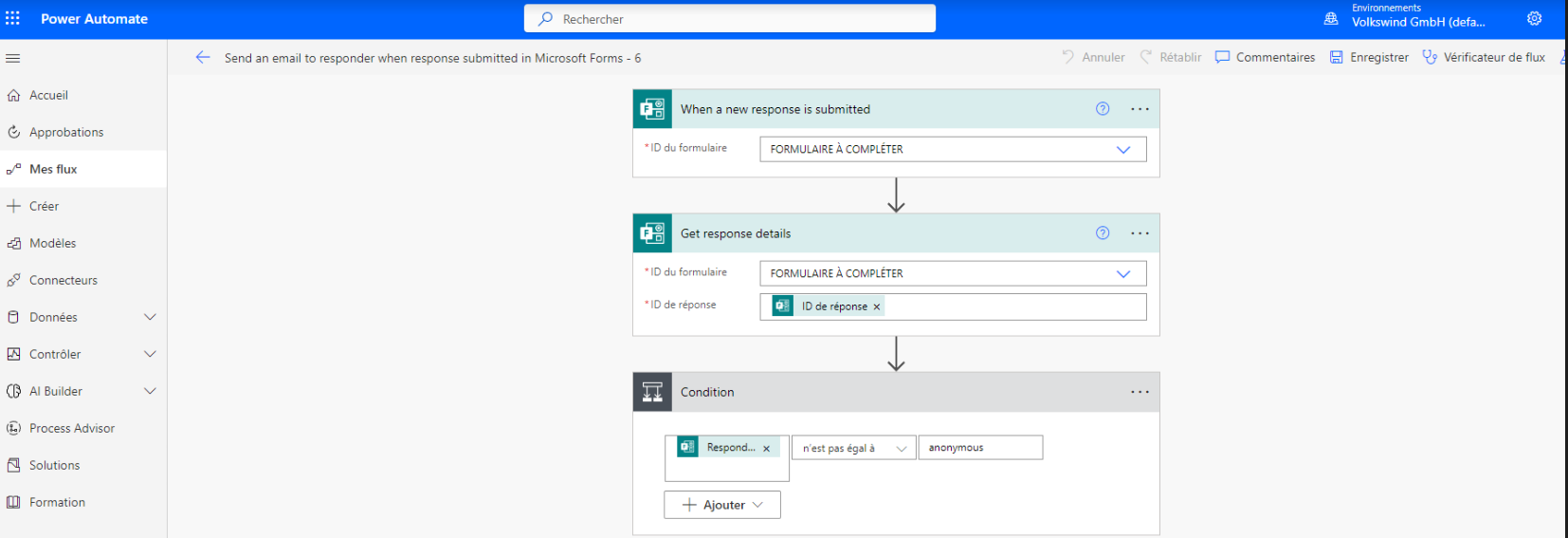Click Rétablir in the toolbar
Viewport: 1568px width, 538px height.
(1170, 57)
